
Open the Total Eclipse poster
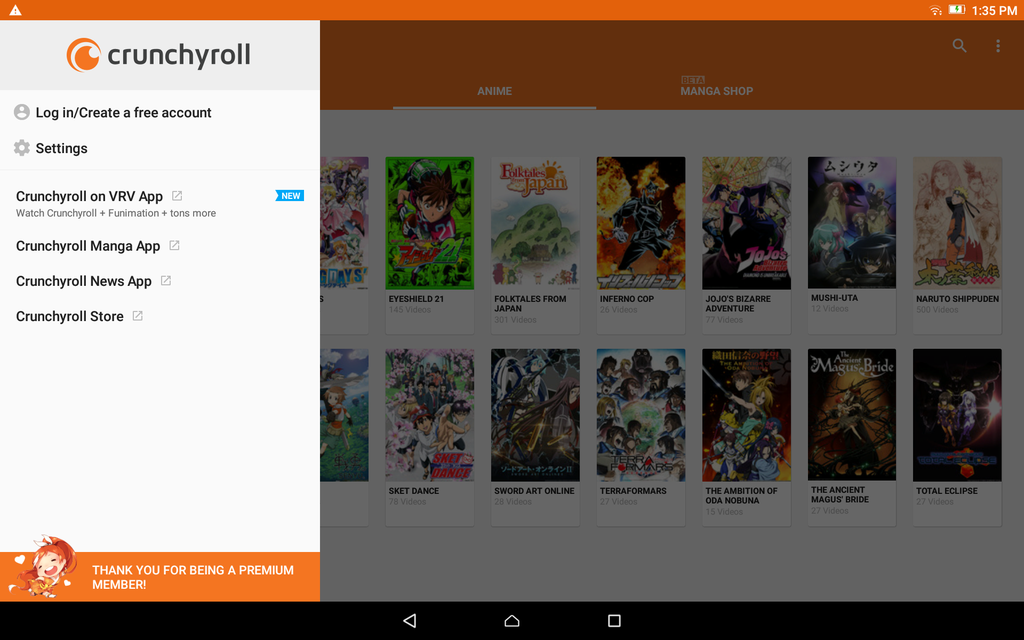coord(957,415)
